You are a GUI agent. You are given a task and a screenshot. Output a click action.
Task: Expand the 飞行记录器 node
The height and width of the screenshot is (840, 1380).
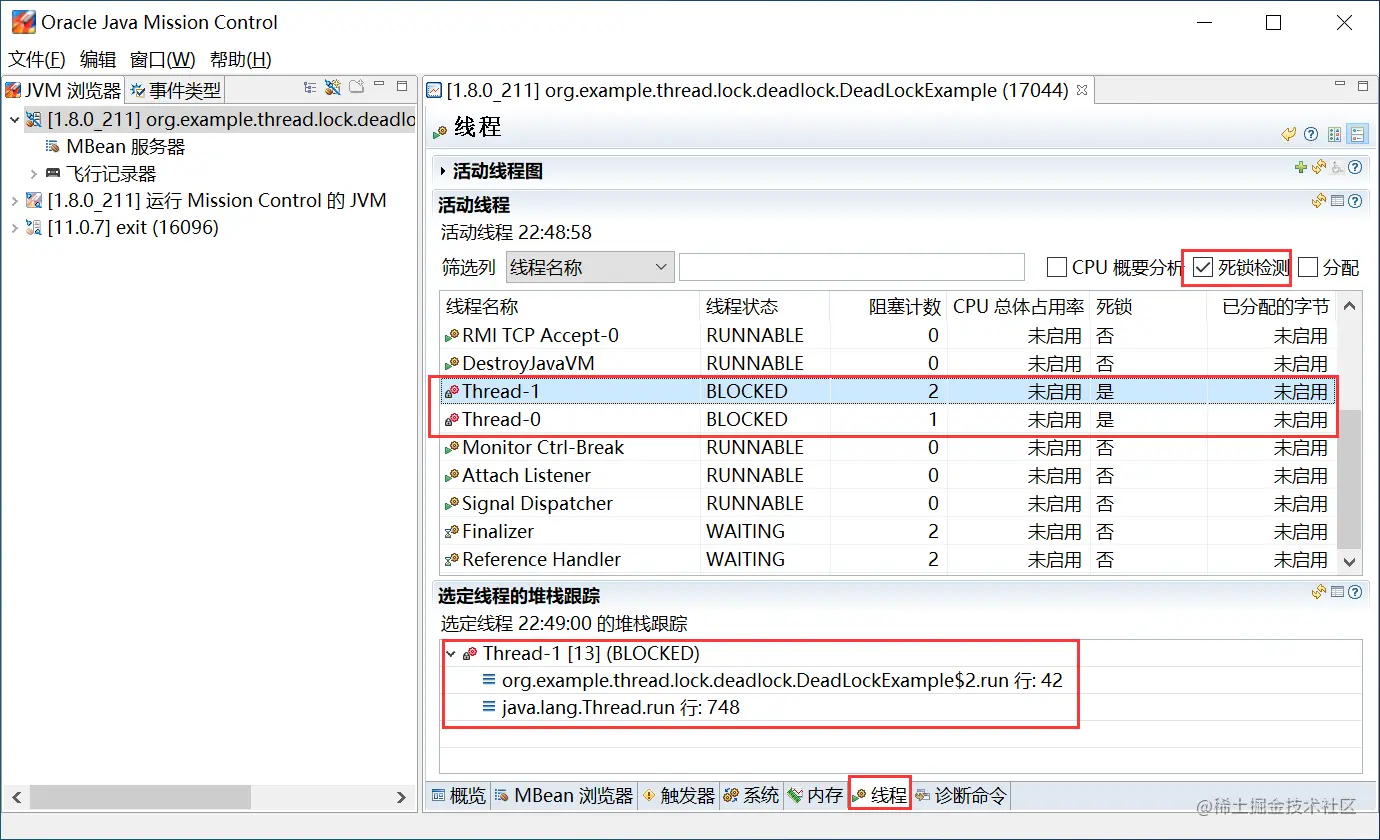click(x=34, y=174)
